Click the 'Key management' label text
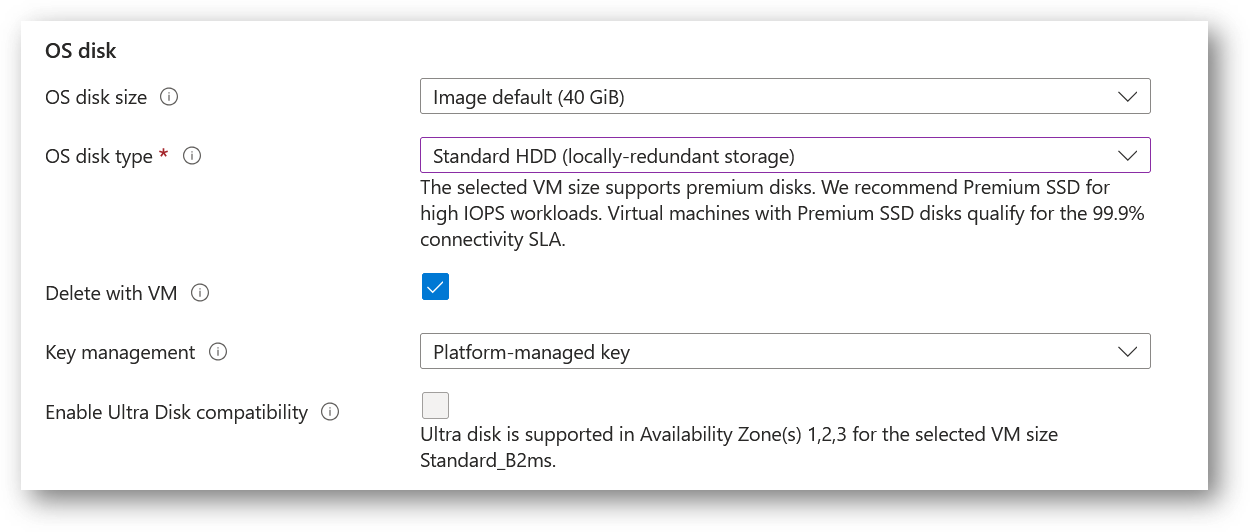The width and height of the screenshot is (1250, 532). click(x=120, y=352)
